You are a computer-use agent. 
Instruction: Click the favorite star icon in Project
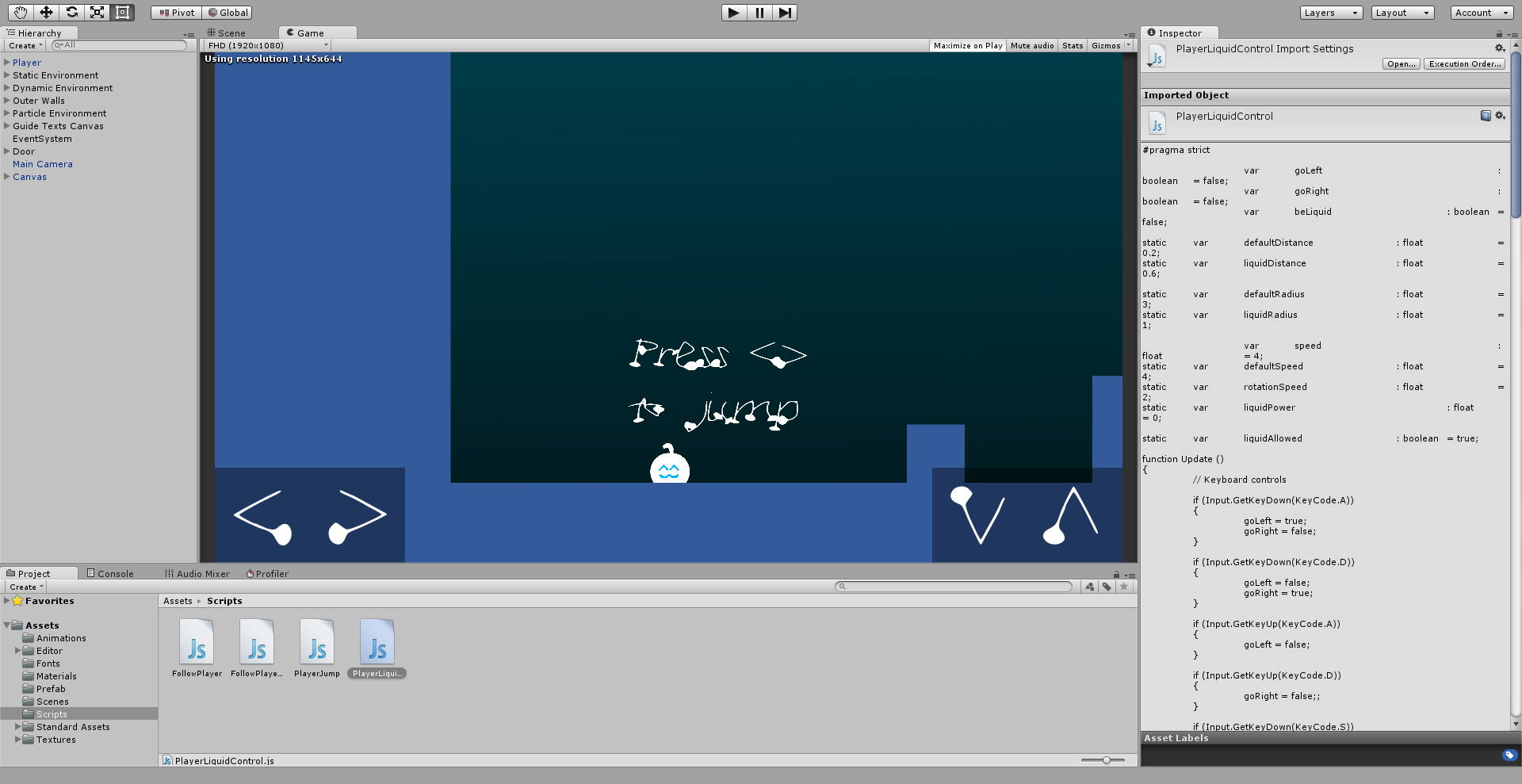click(1123, 587)
